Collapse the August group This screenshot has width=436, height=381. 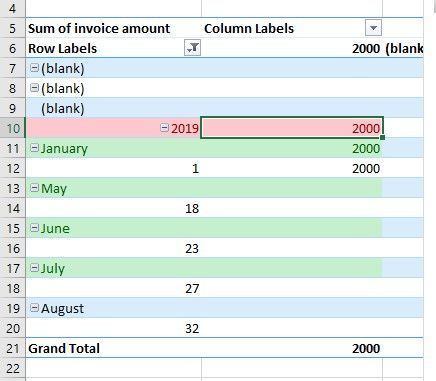[34, 308]
